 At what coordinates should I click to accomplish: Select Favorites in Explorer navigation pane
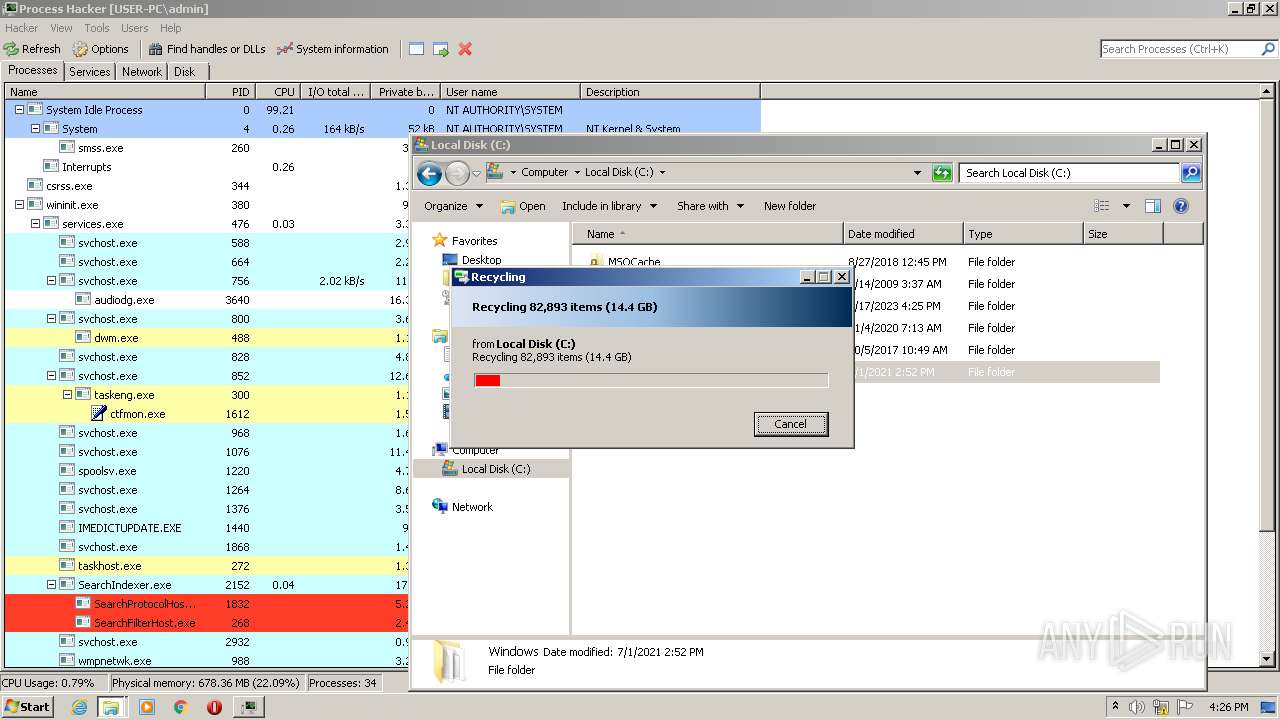coord(474,241)
